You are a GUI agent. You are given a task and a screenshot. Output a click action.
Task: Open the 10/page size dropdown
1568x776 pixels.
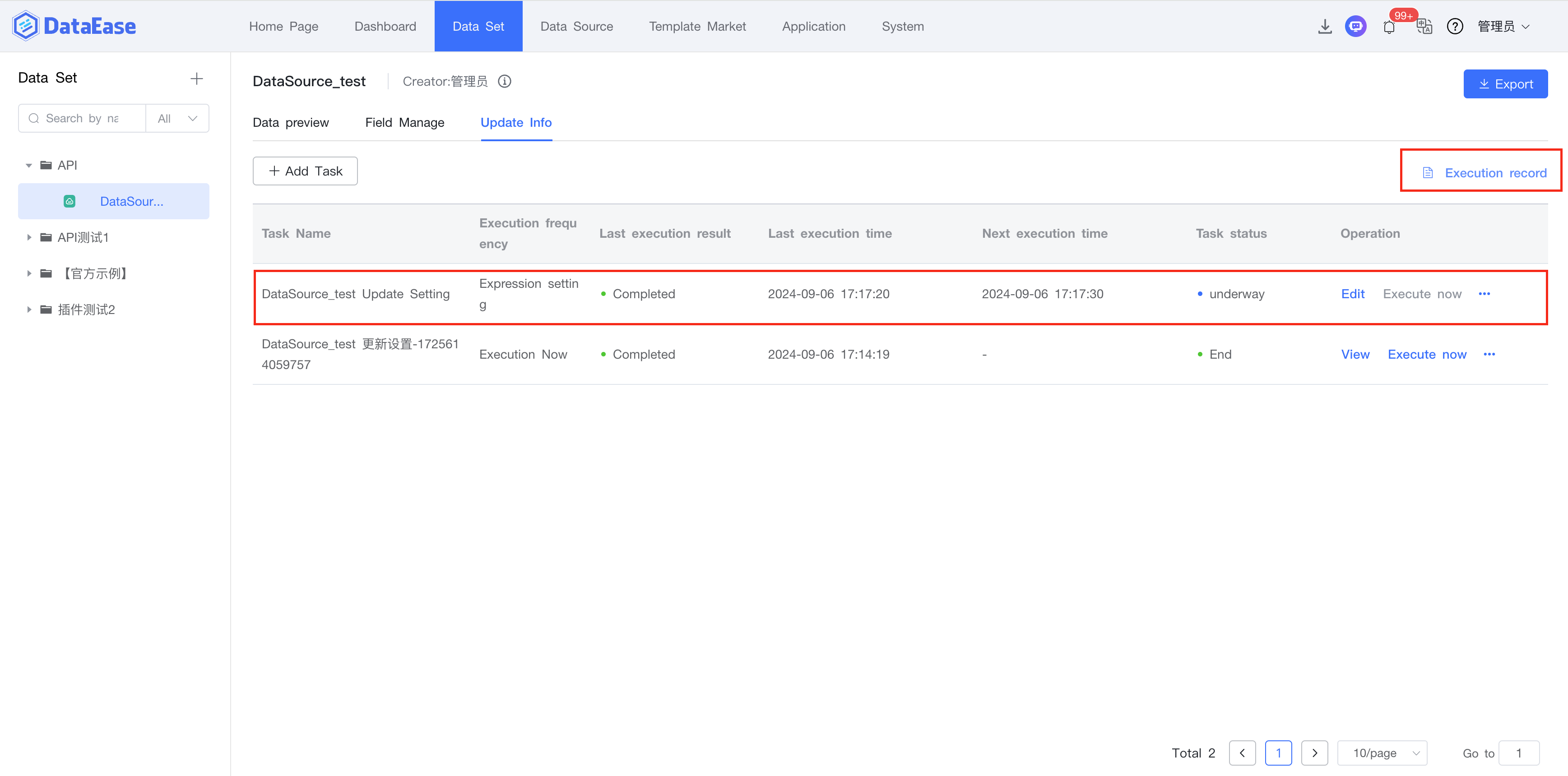pos(1382,753)
